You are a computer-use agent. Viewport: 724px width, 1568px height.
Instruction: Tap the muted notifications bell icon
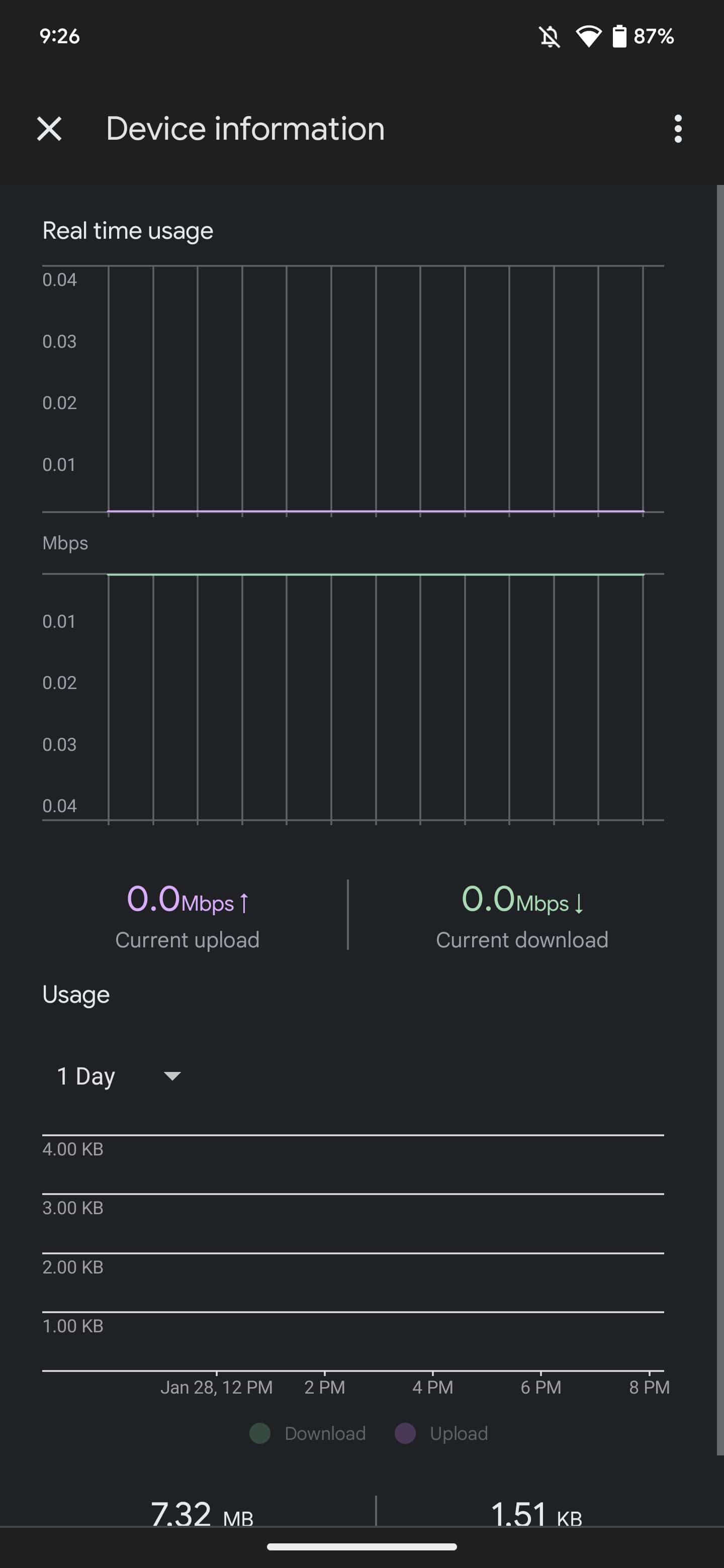(x=549, y=37)
